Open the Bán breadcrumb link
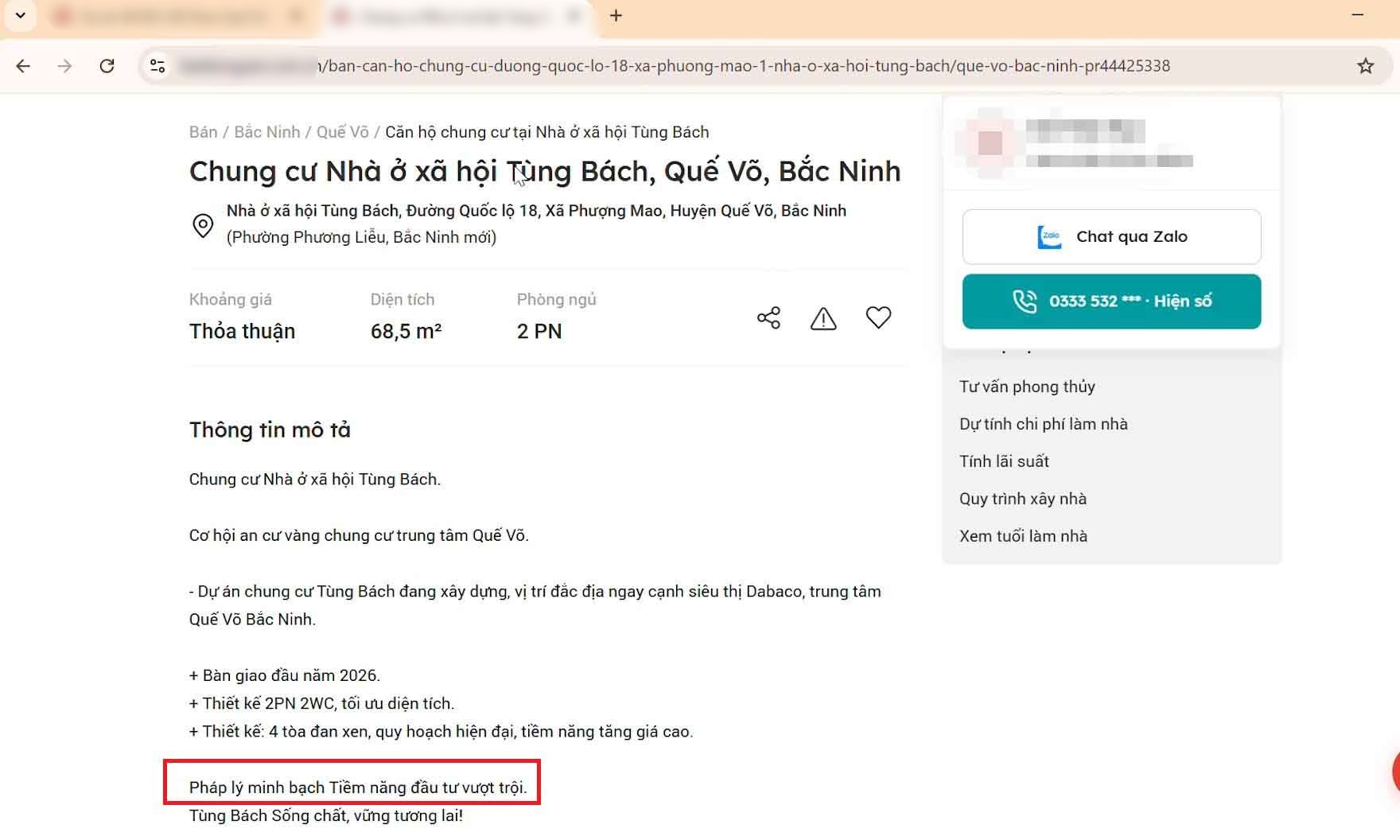 pyautogui.click(x=203, y=132)
